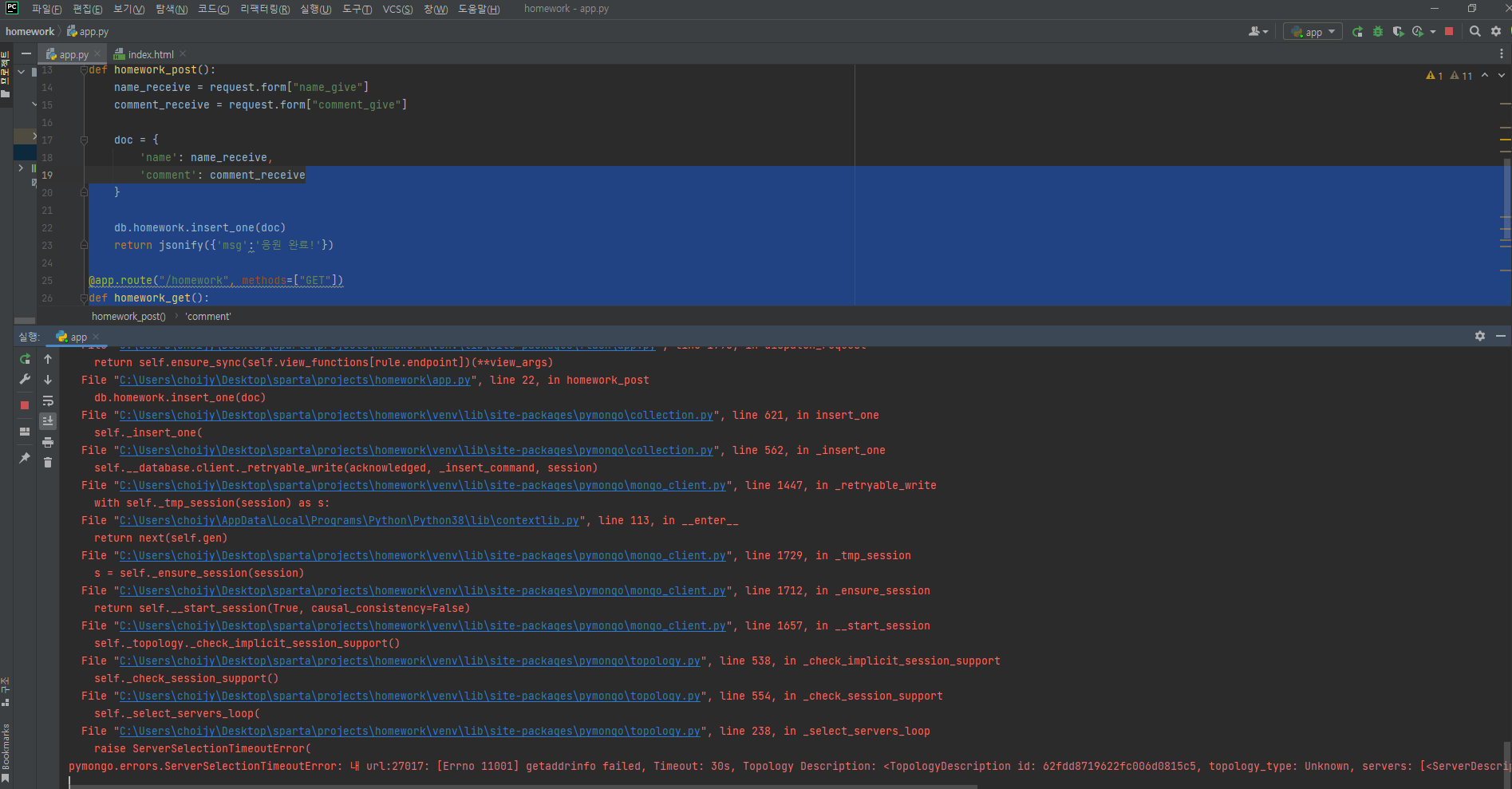1512x789 pixels.
Task: Switch to index.html editor tab
Action: click(x=151, y=54)
